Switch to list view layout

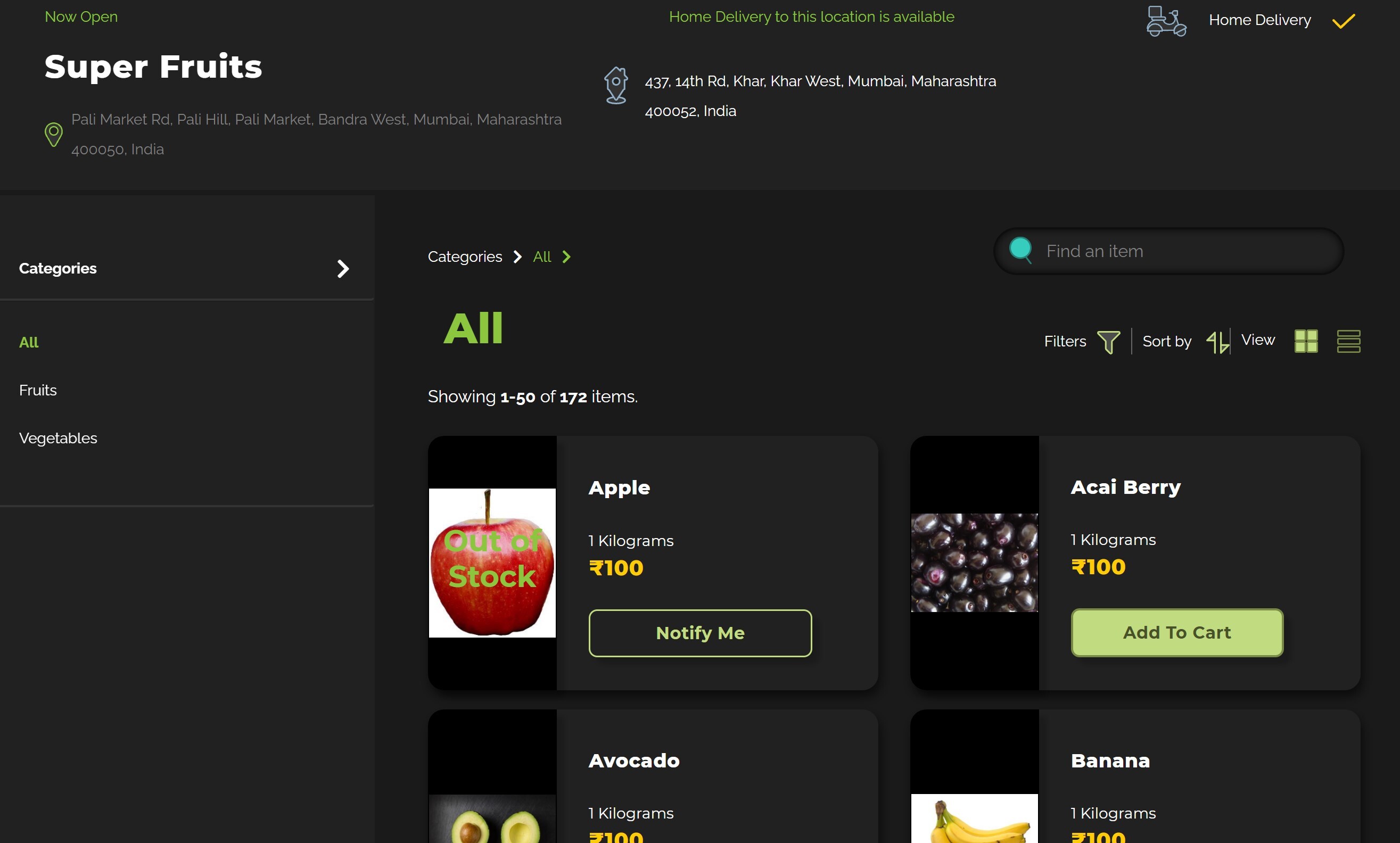point(1348,341)
